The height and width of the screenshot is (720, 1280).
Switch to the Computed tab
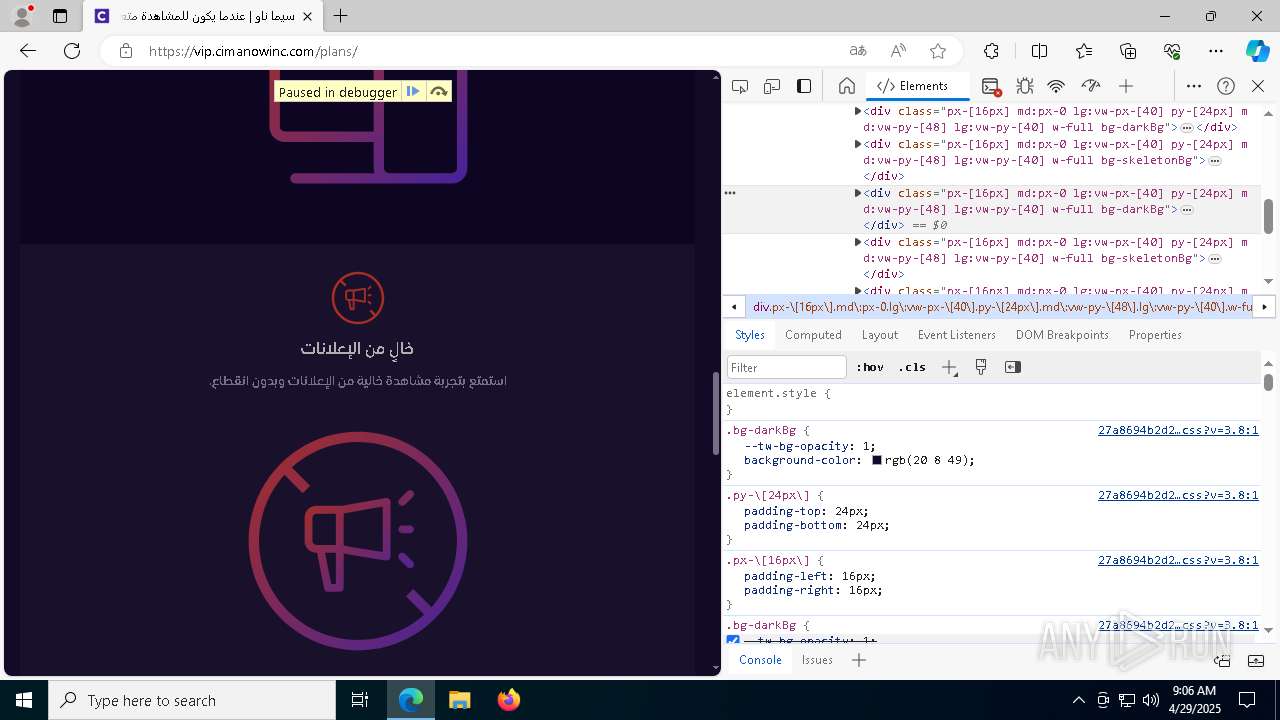point(813,335)
